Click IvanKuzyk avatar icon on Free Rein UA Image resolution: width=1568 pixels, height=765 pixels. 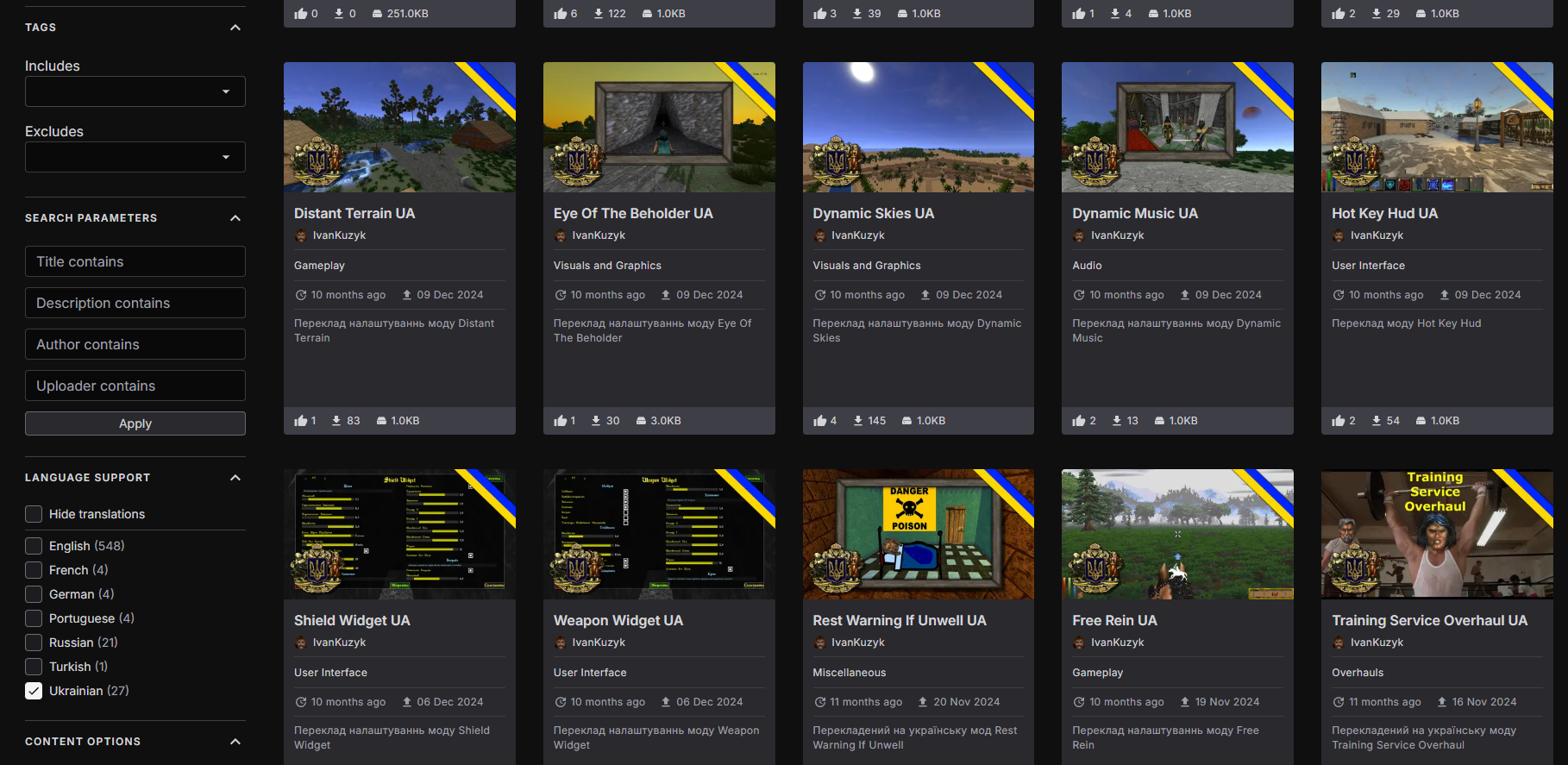point(1079,643)
